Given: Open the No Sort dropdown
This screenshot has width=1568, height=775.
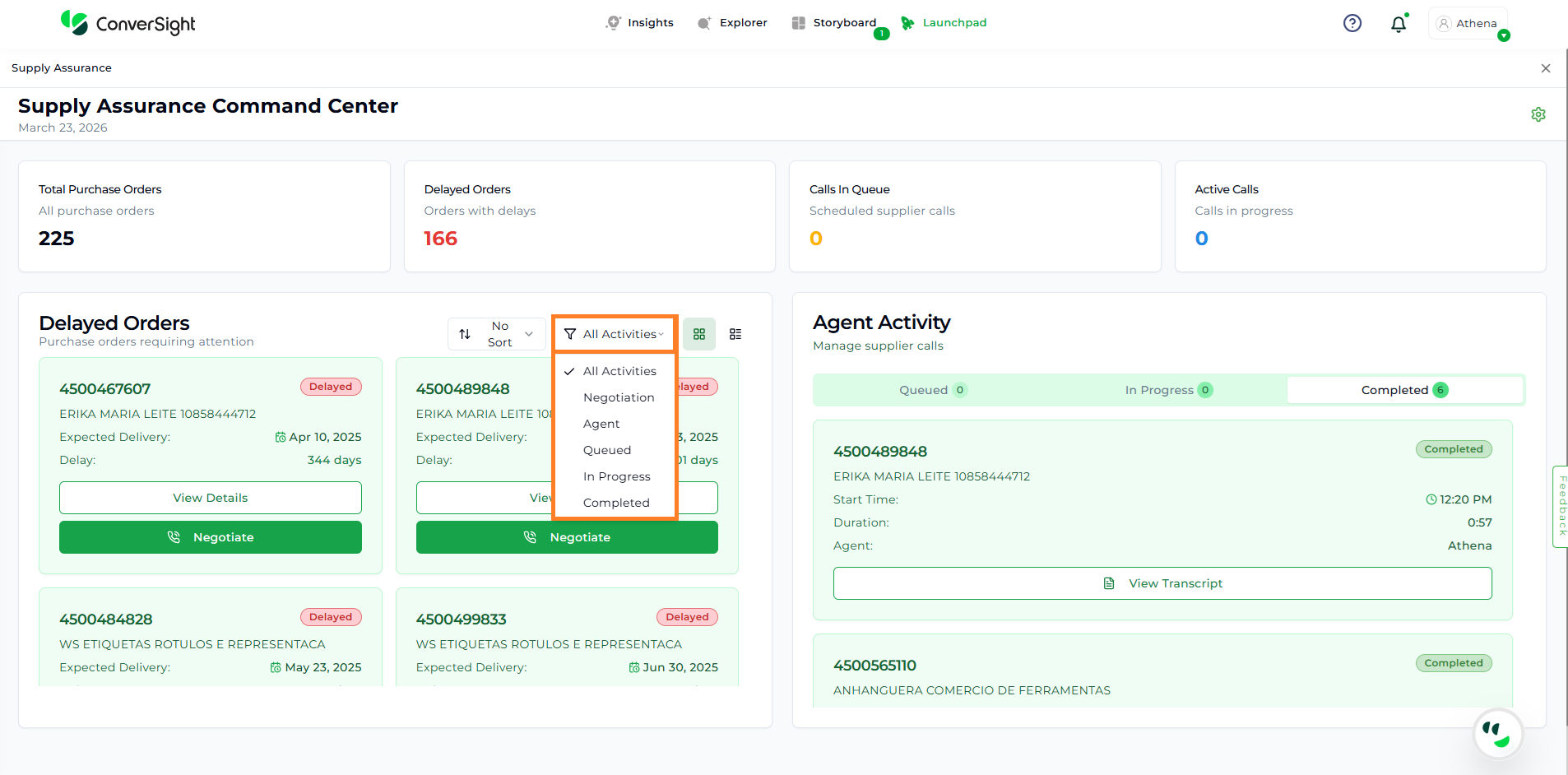Looking at the screenshot, I should (x=497, y=334).
